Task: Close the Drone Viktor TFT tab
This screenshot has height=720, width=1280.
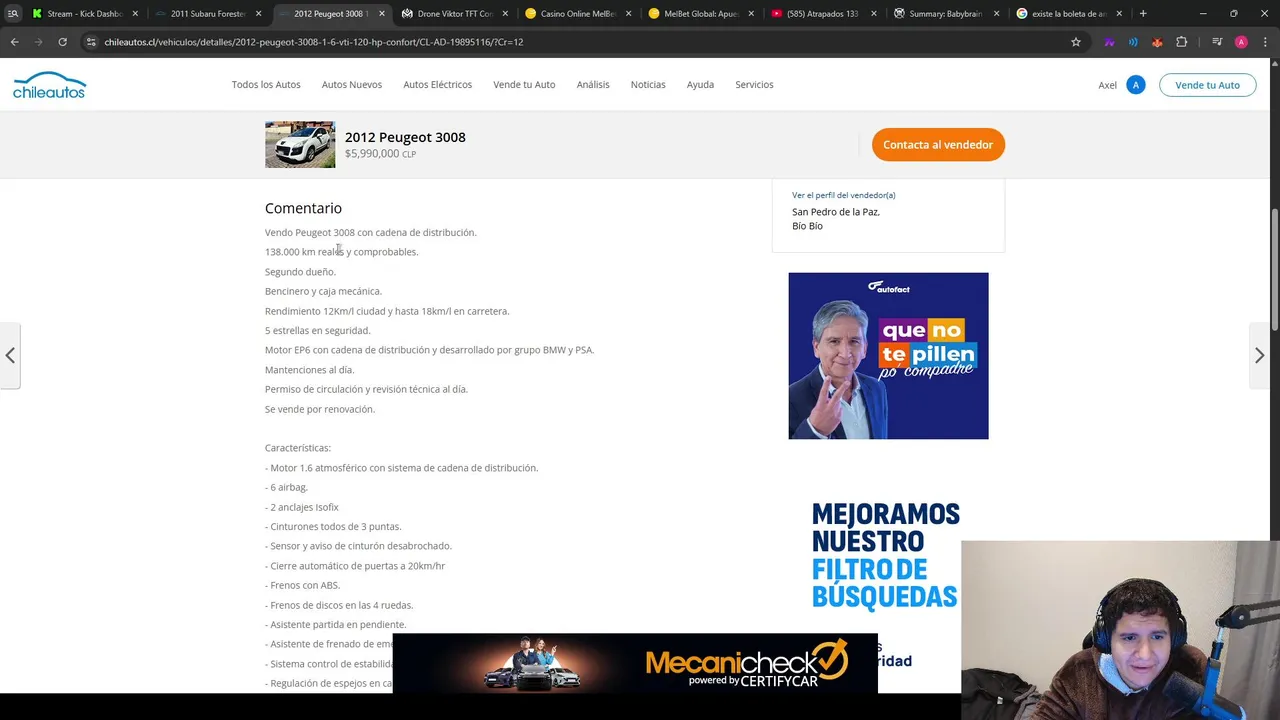Action: tap(504, 14)
